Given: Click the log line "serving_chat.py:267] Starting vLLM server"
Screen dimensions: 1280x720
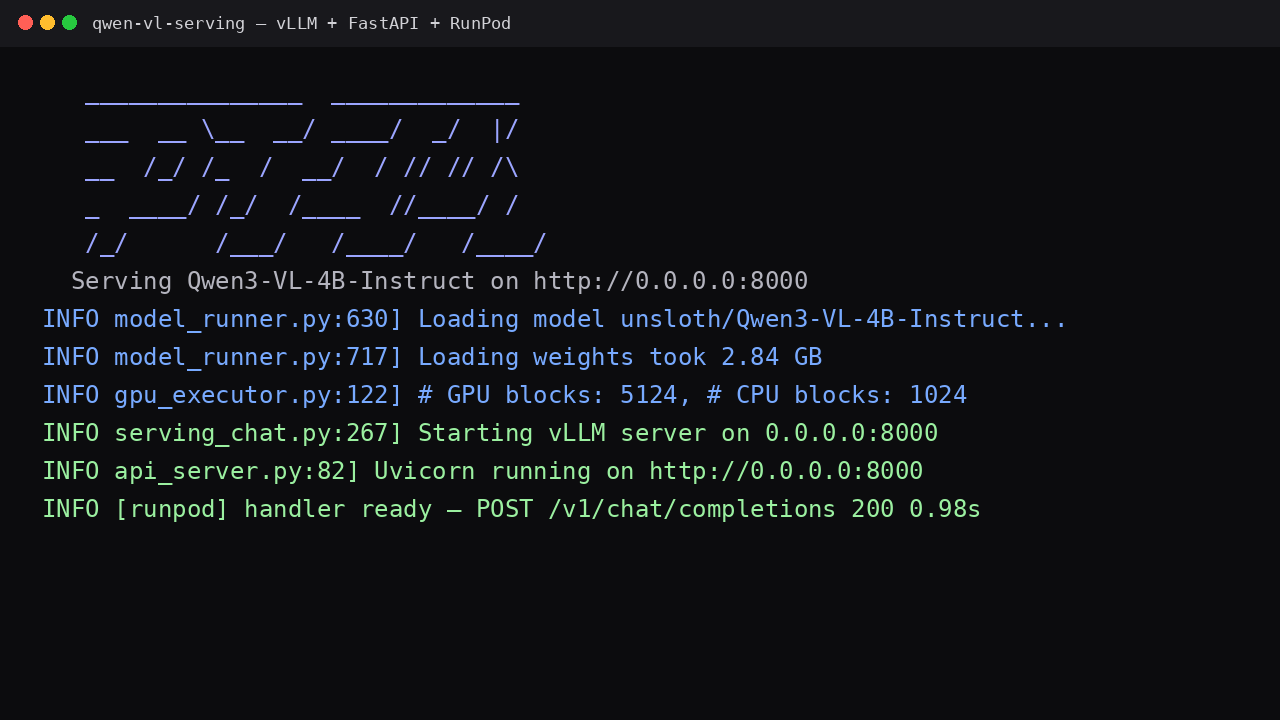Looking at the screenshot, I should point(490,433).
